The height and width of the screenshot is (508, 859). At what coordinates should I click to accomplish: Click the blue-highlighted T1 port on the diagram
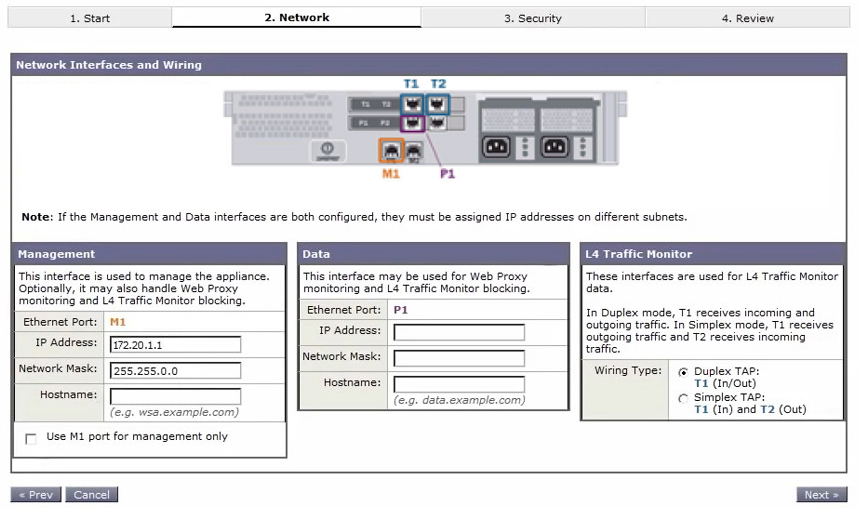point(412,103)
